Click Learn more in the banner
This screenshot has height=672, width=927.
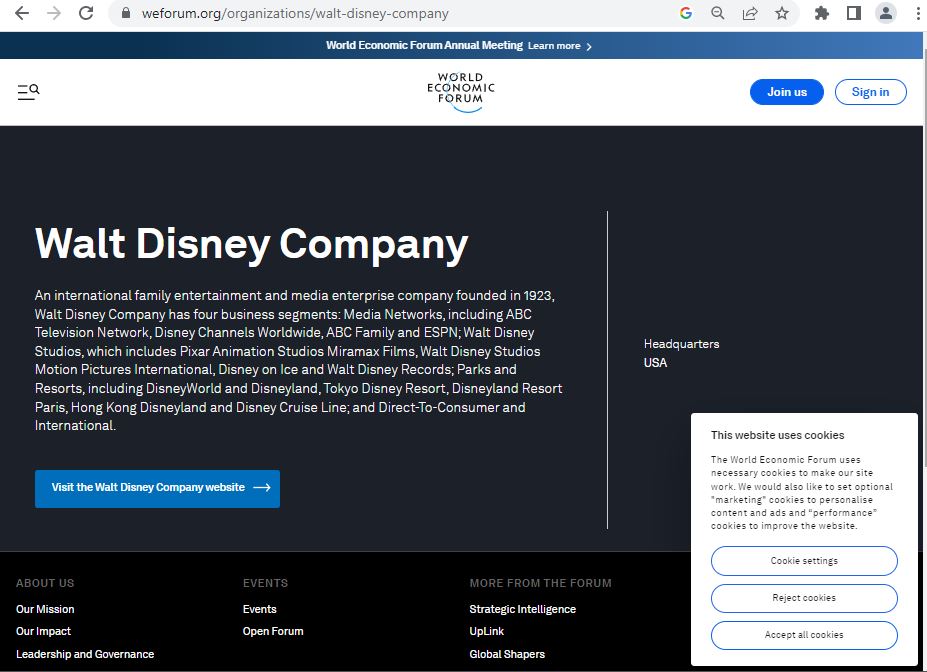click(x=554, y=46)
